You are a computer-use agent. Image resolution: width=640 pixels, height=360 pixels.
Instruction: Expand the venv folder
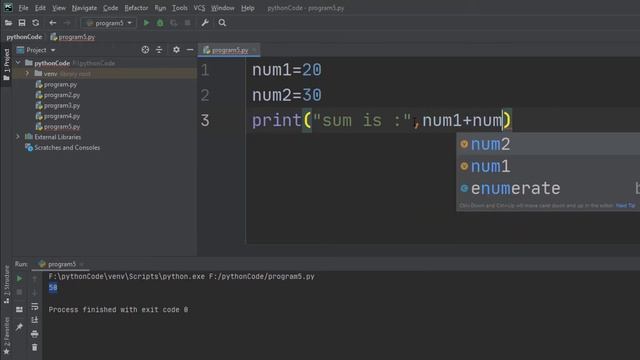pyautogui.click(x=27, y=74)
